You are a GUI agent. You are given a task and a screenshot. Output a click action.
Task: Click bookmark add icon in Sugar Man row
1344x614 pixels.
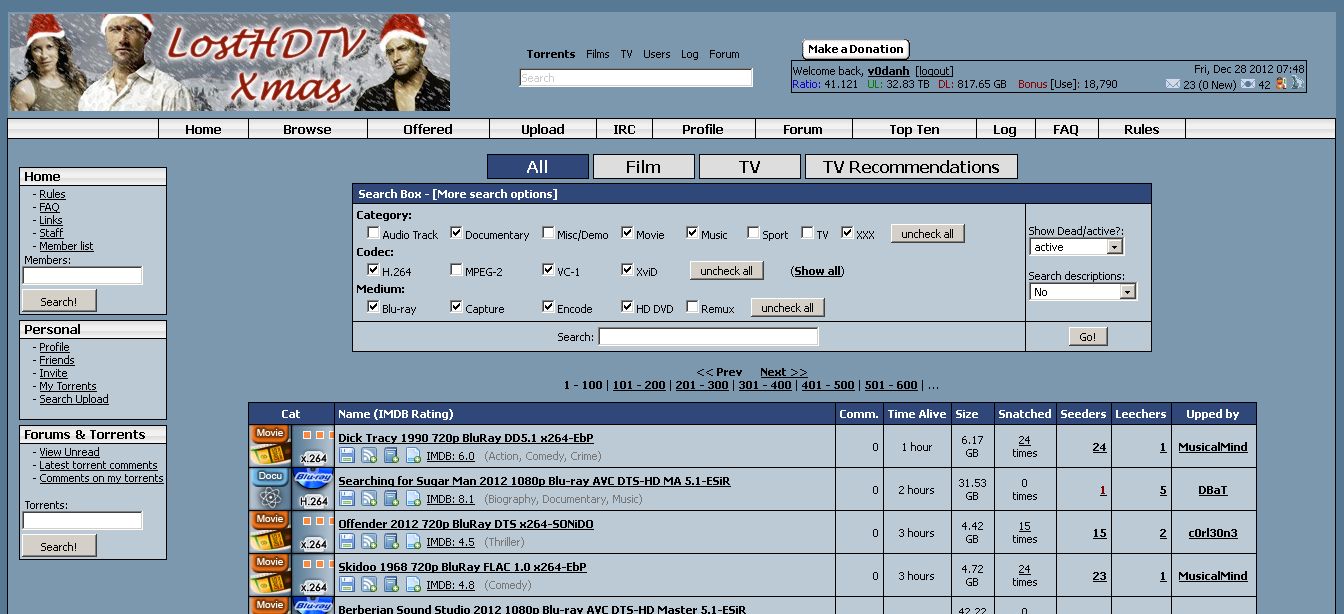[x=391, y=499]
